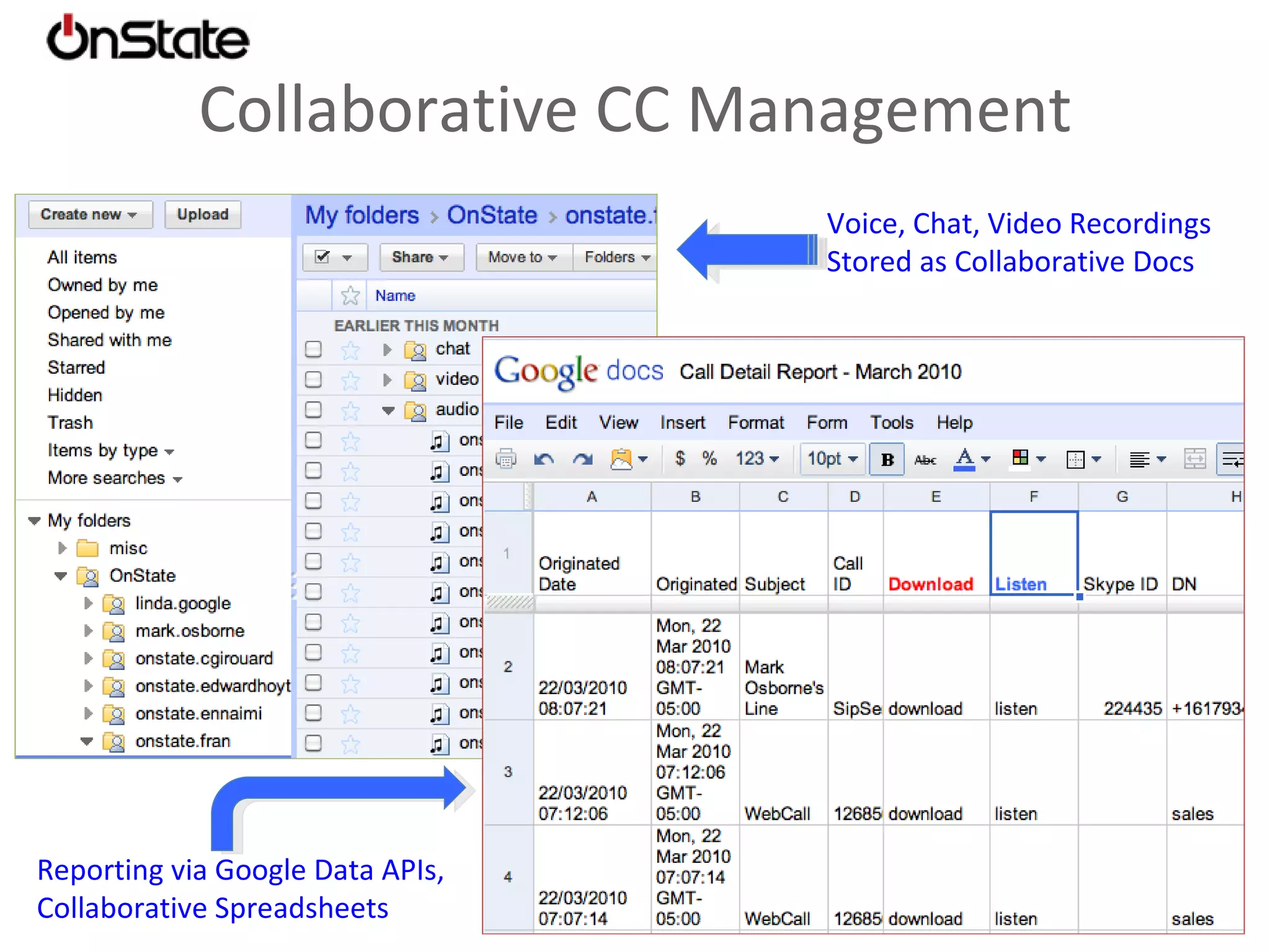Click the undo arrow in the spreadsheet toolbar
Viewport: 1270px width, 952px height.
click(x=544, y=459)
